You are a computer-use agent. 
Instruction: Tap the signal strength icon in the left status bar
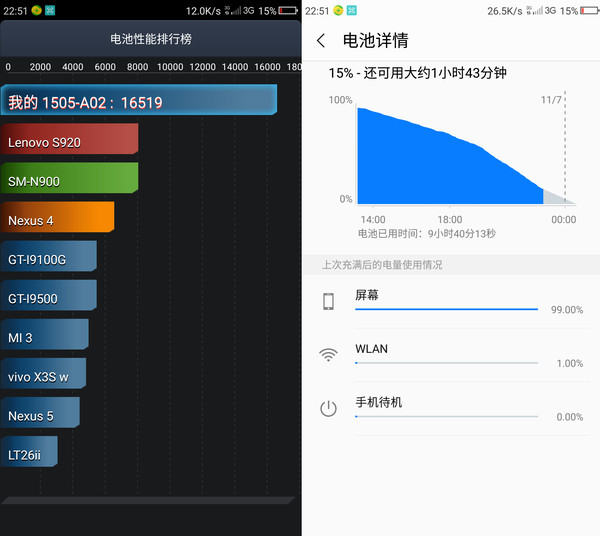233,10
